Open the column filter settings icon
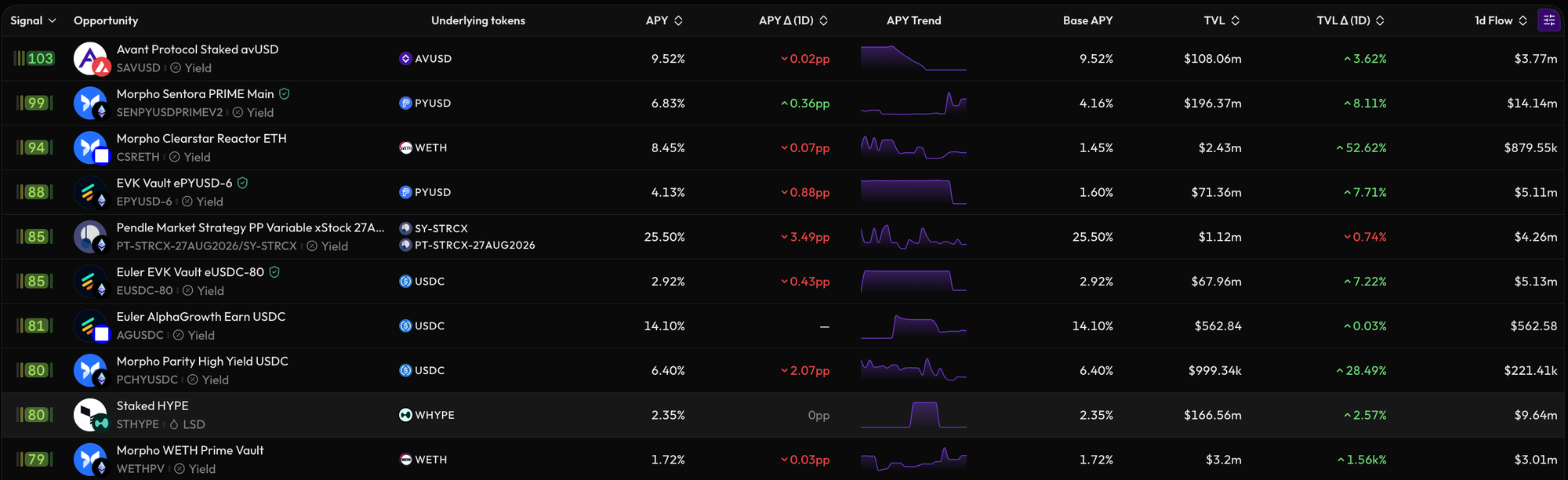 [x=1548, y=20]
